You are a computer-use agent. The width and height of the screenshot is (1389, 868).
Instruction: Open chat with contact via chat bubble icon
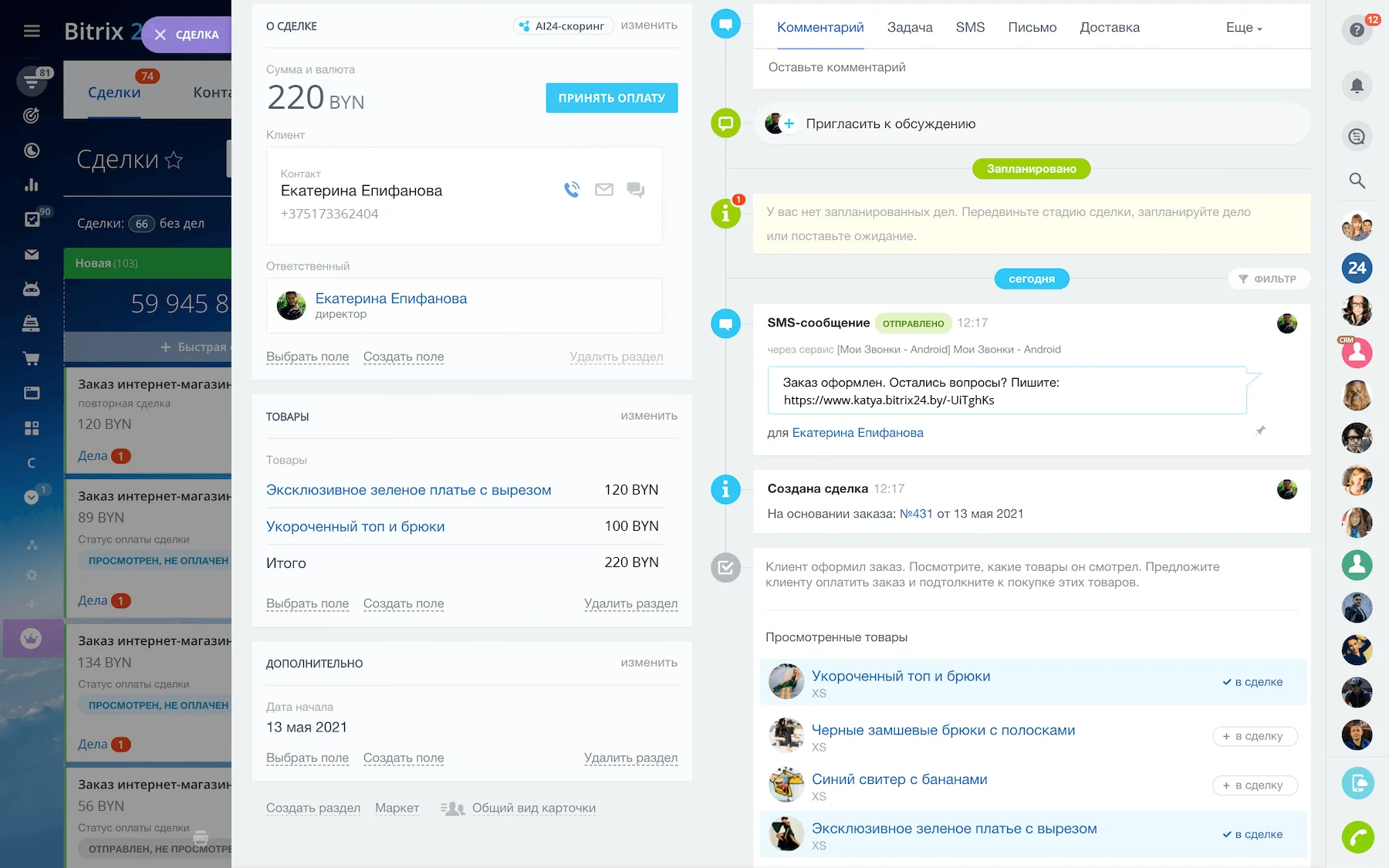click(x=636, y=191)
